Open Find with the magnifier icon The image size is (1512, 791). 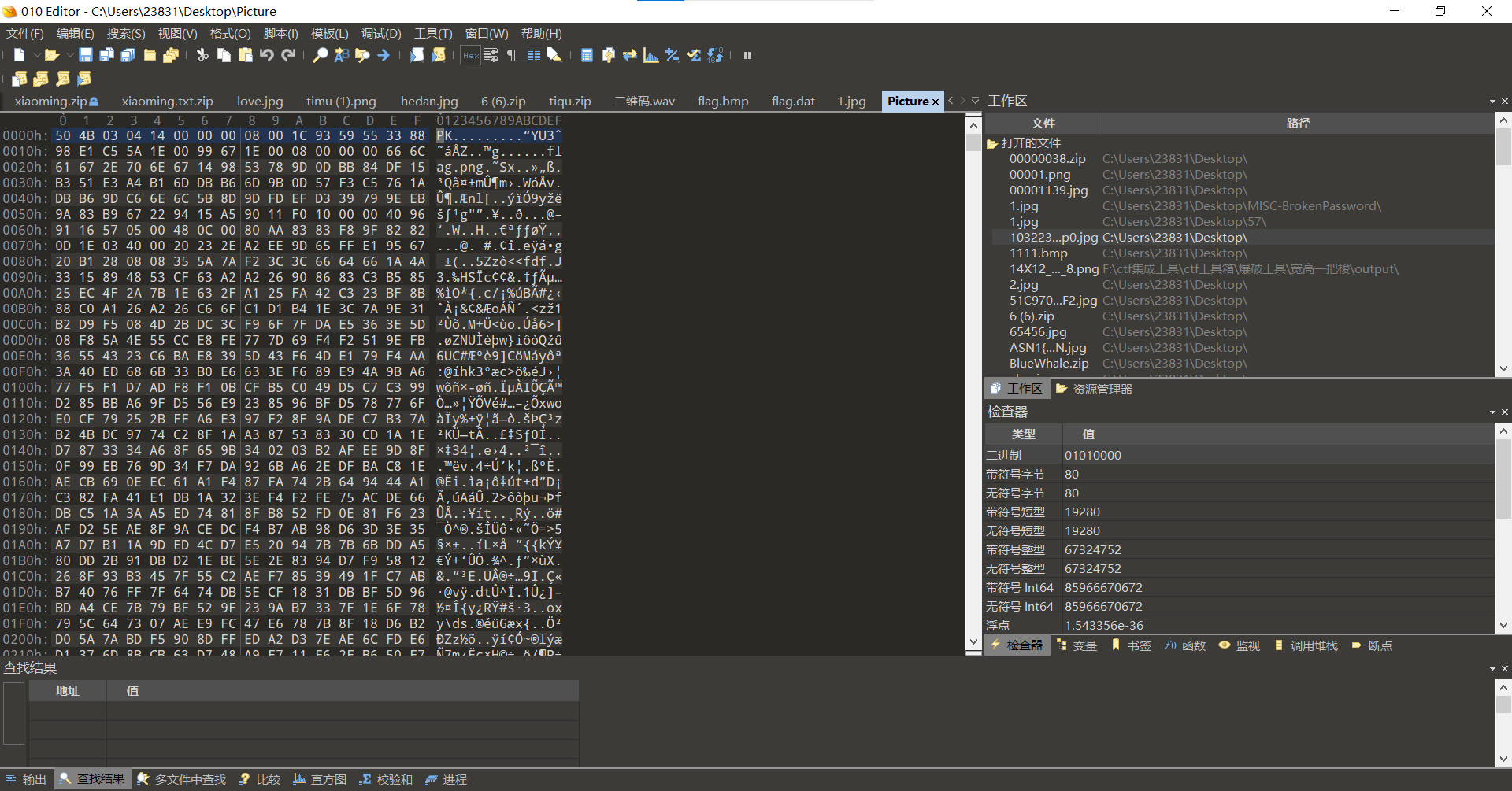click(x=321, y=55)
